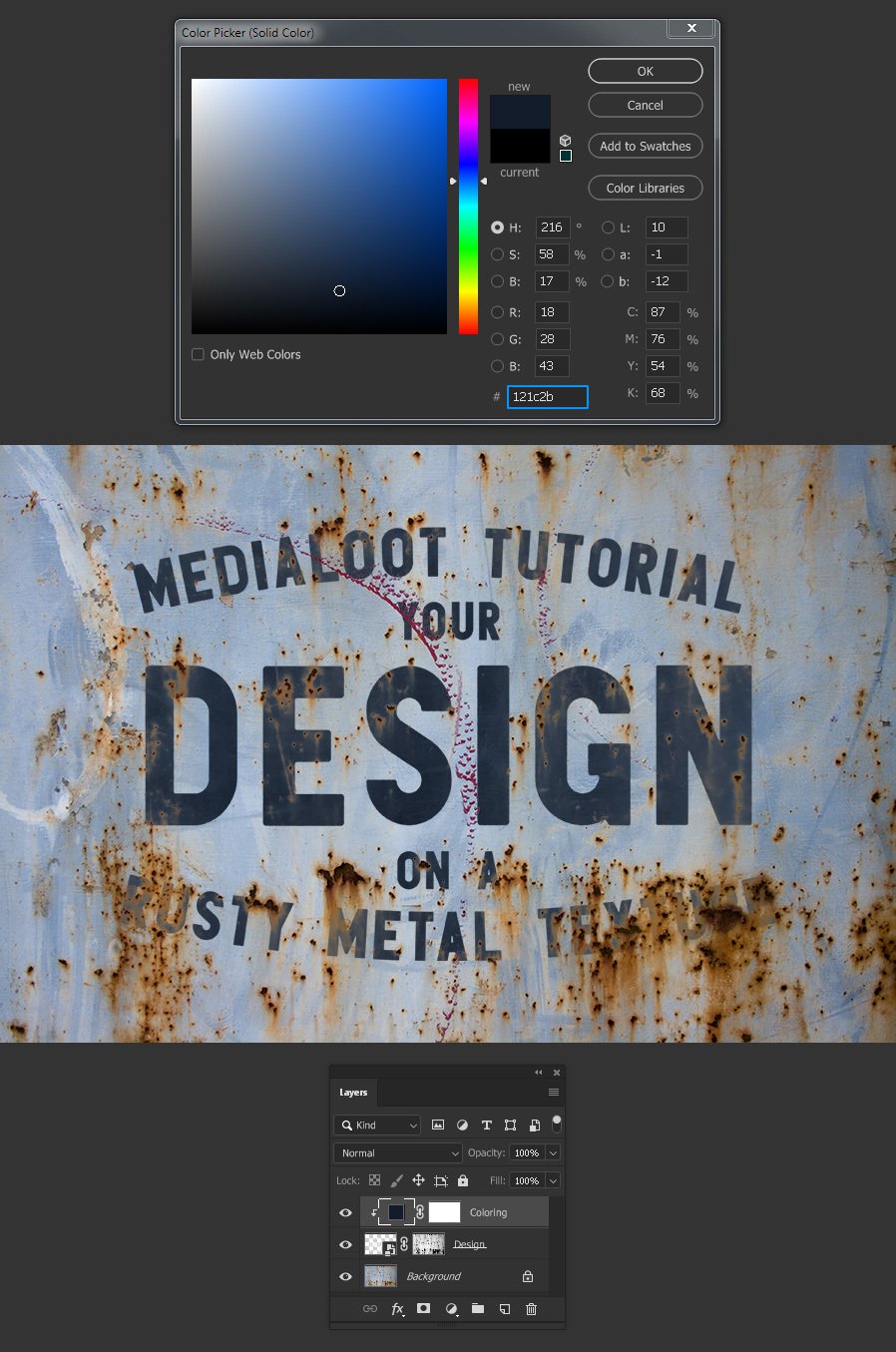The height and width of the screenshot is (1352, 896).
Task: Hide the Coloring layer
Action: pos(346,1212)
